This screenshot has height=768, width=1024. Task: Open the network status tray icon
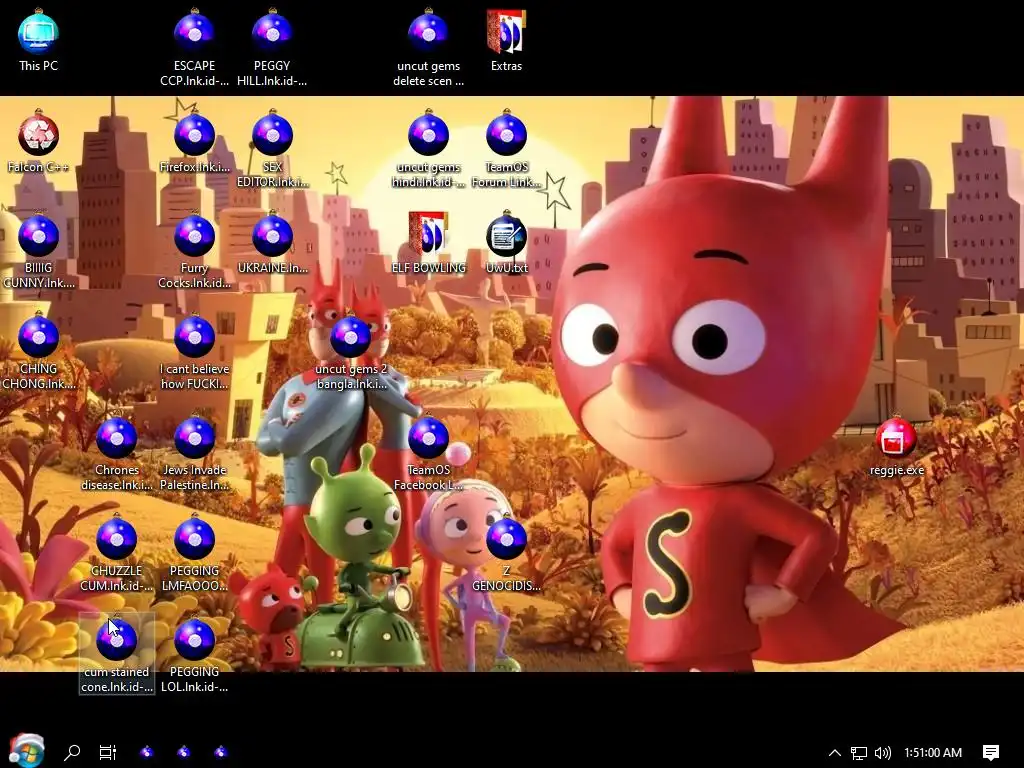(859, 753)
